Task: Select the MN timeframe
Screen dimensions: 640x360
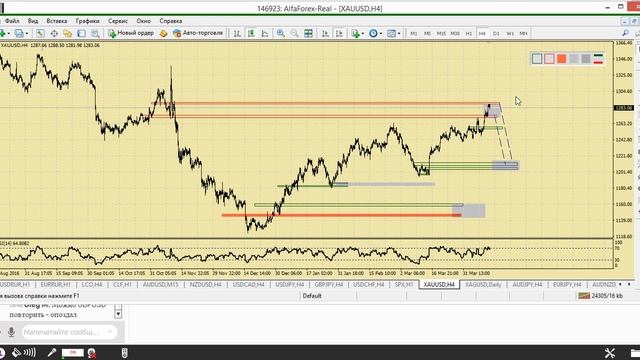Action: point(524,33)
